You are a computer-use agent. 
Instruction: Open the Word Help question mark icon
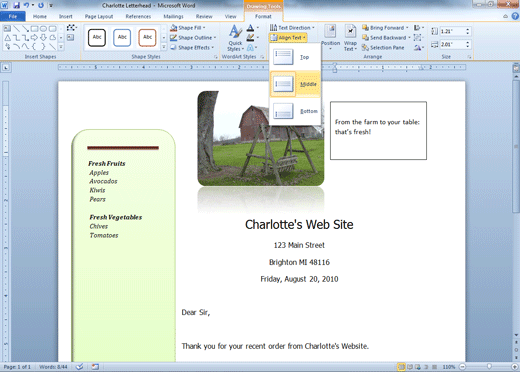[x=515, y=16]
